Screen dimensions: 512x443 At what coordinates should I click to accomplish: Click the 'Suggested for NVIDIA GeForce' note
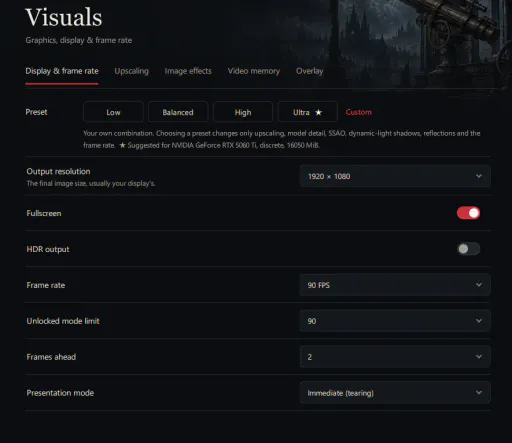click(x=220, y=145)
